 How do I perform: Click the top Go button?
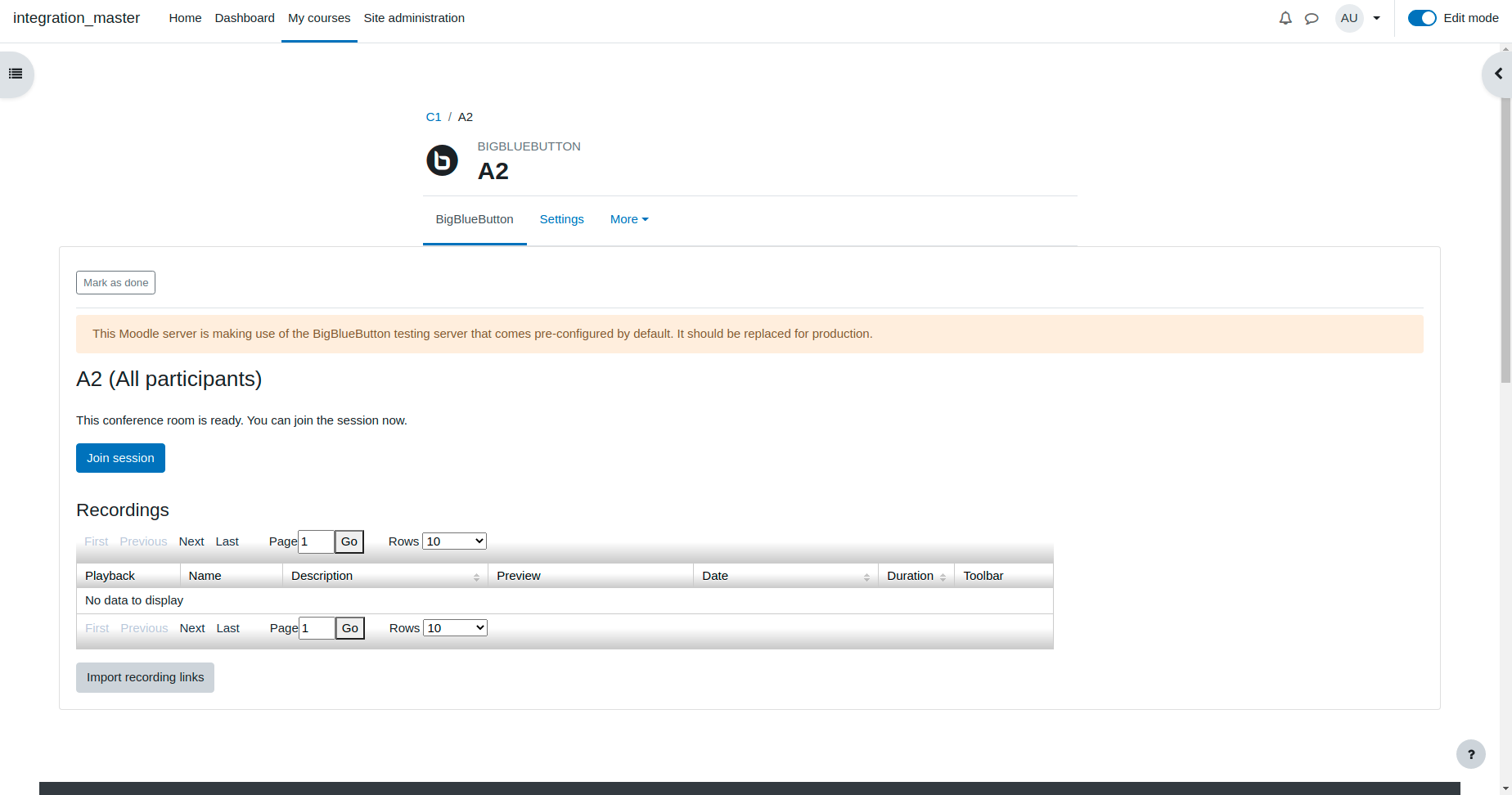[349, 541]
